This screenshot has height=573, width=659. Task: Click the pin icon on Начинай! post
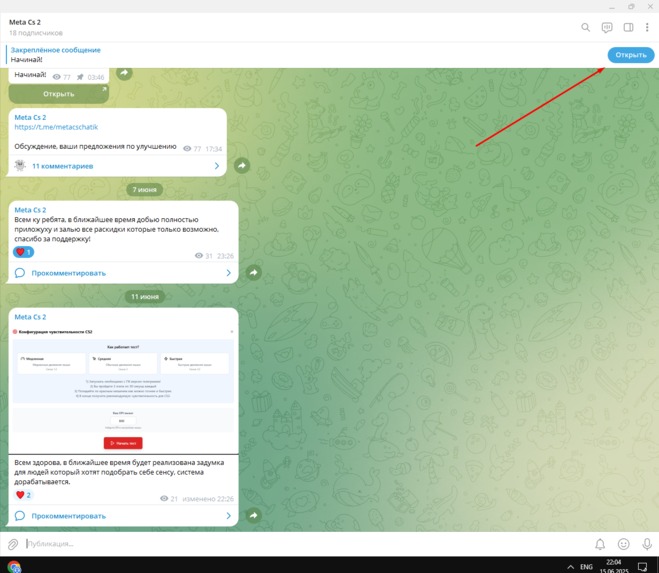(80, 77)
